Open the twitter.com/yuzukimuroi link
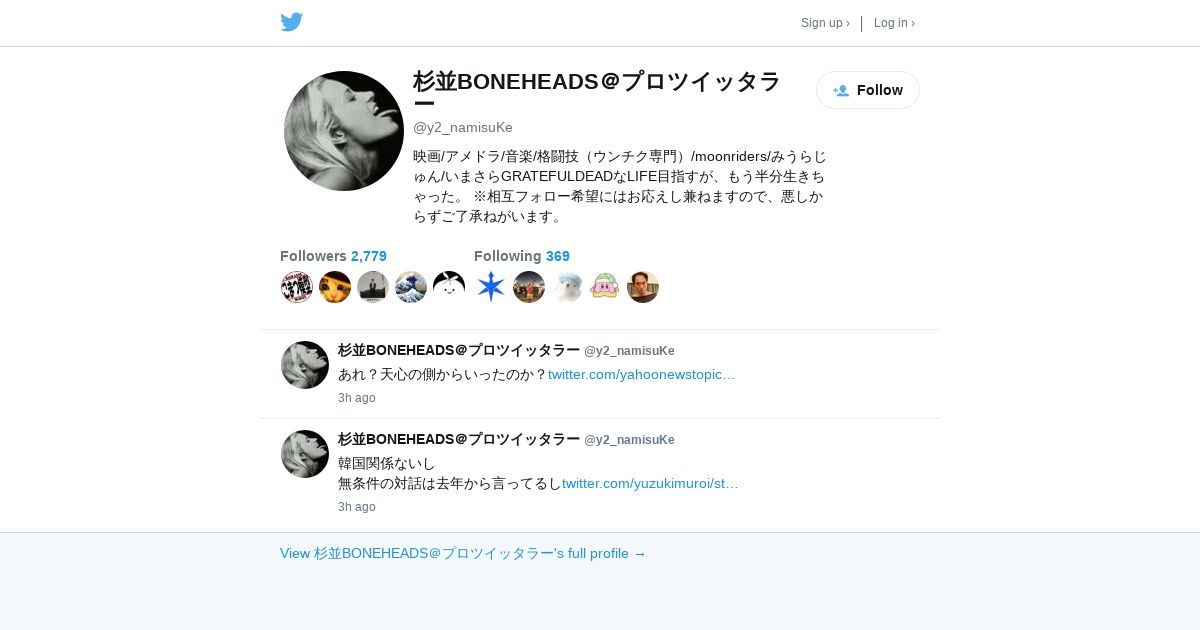 click(650, 483)
